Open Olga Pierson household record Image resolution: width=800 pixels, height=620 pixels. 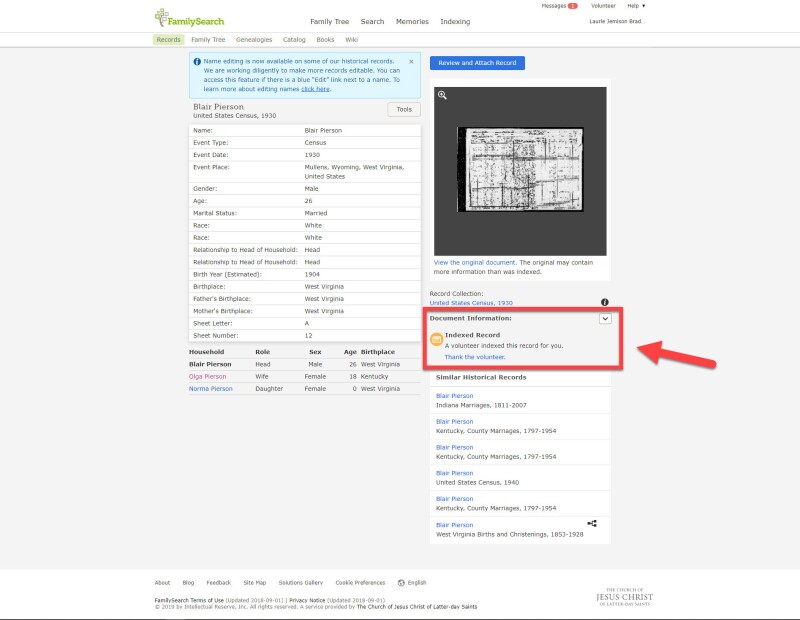(x=207, y=377)
